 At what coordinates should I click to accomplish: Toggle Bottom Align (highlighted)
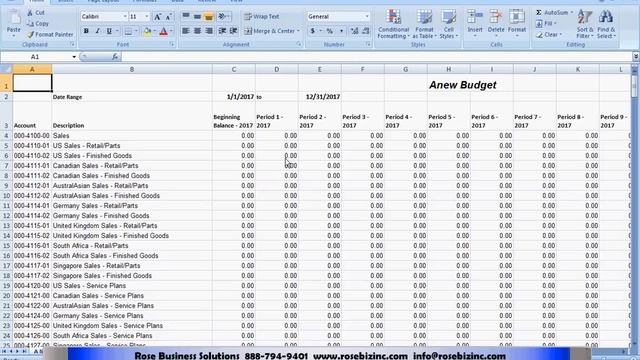[209, 17]
